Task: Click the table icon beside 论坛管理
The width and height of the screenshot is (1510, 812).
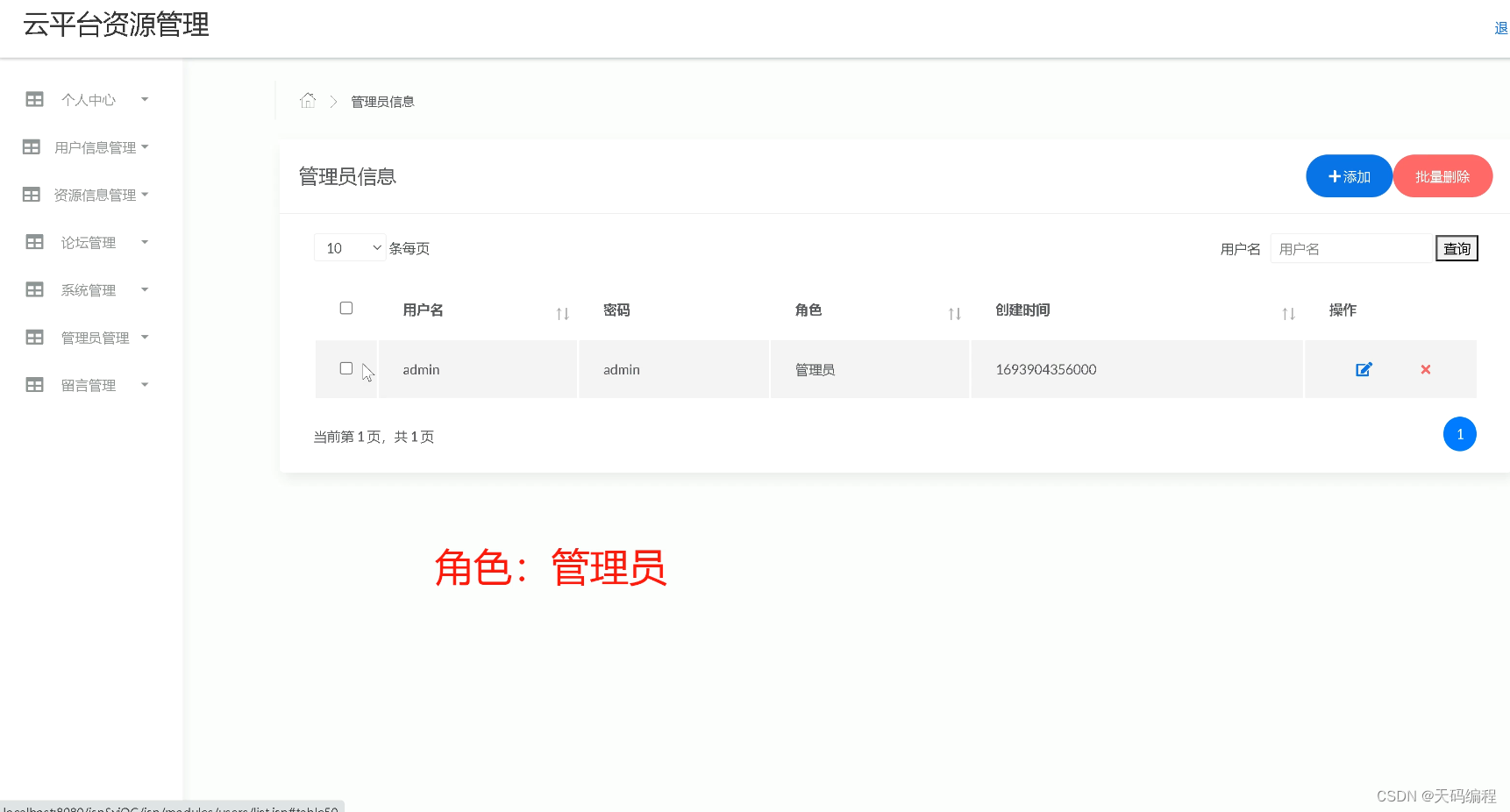Action: [35, 242]
